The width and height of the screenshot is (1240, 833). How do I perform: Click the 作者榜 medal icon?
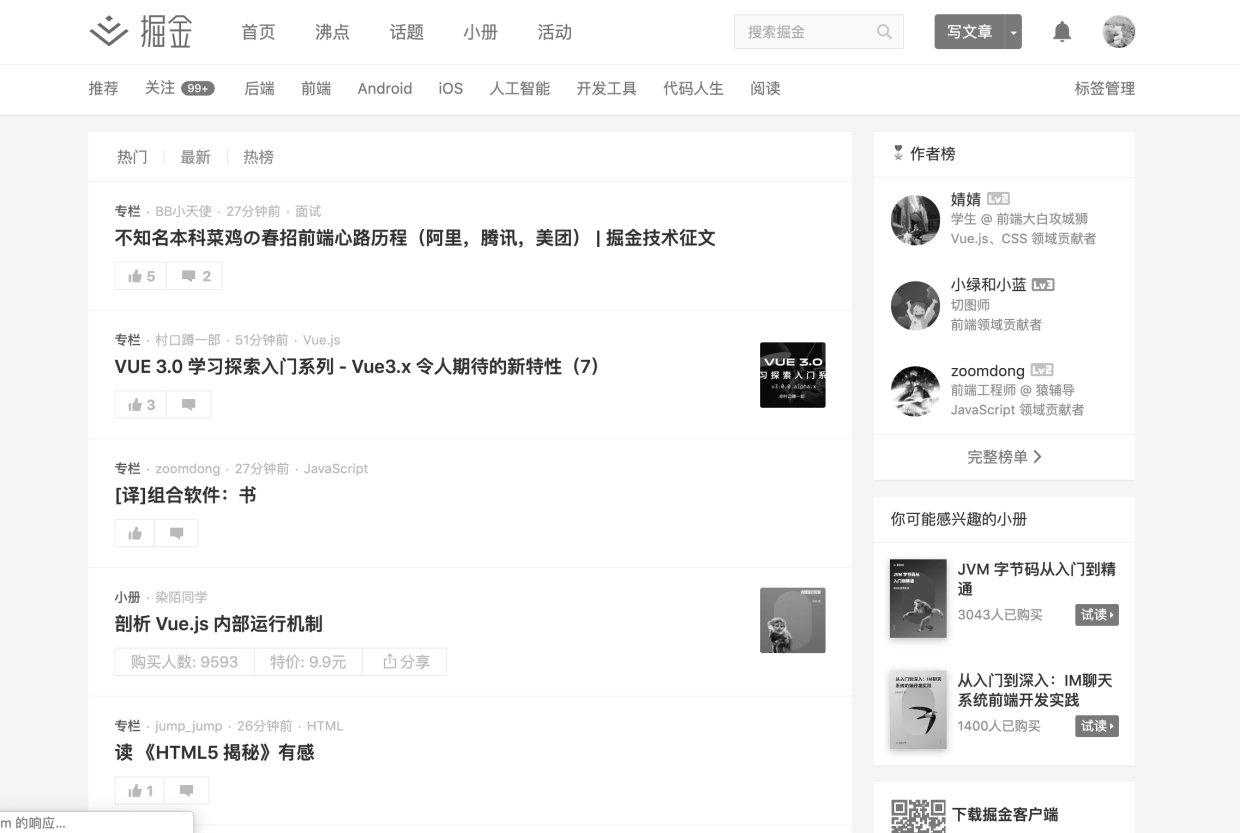coord(898,153)
